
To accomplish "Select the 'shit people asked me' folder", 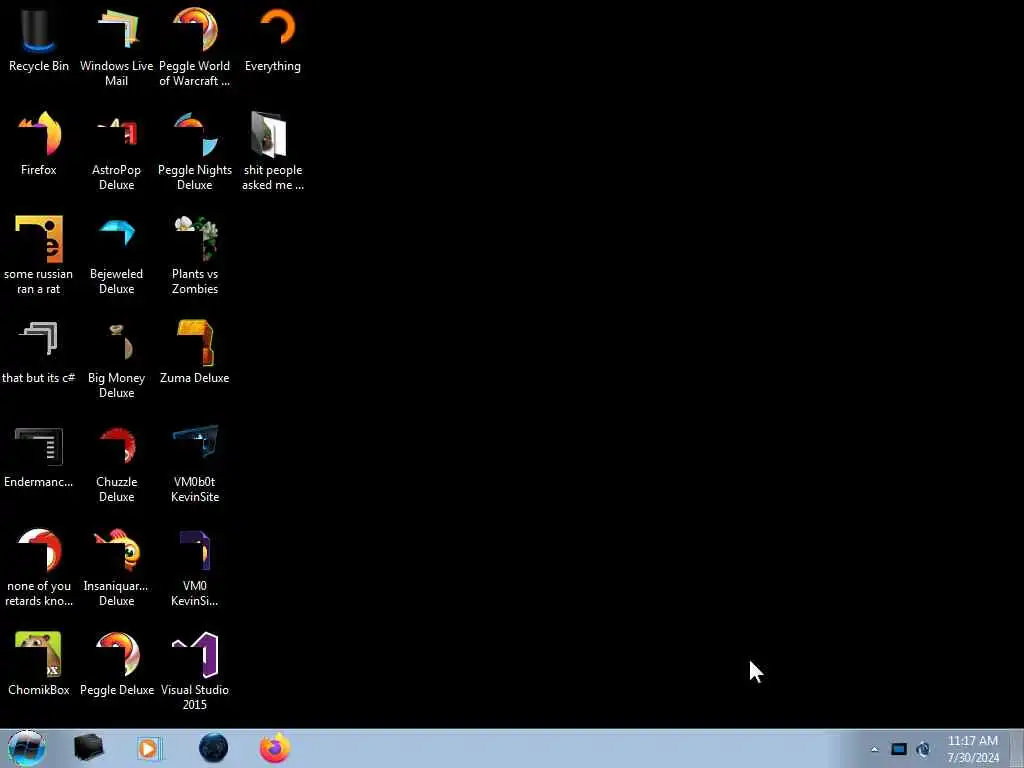I will pos(273,152).
